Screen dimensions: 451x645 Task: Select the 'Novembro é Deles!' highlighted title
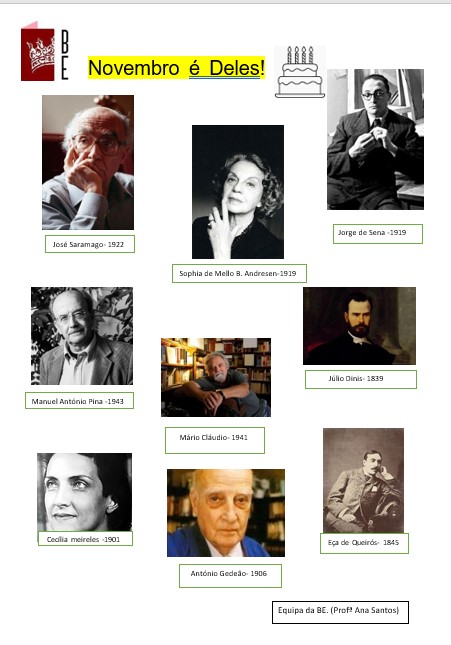[176, 67]
